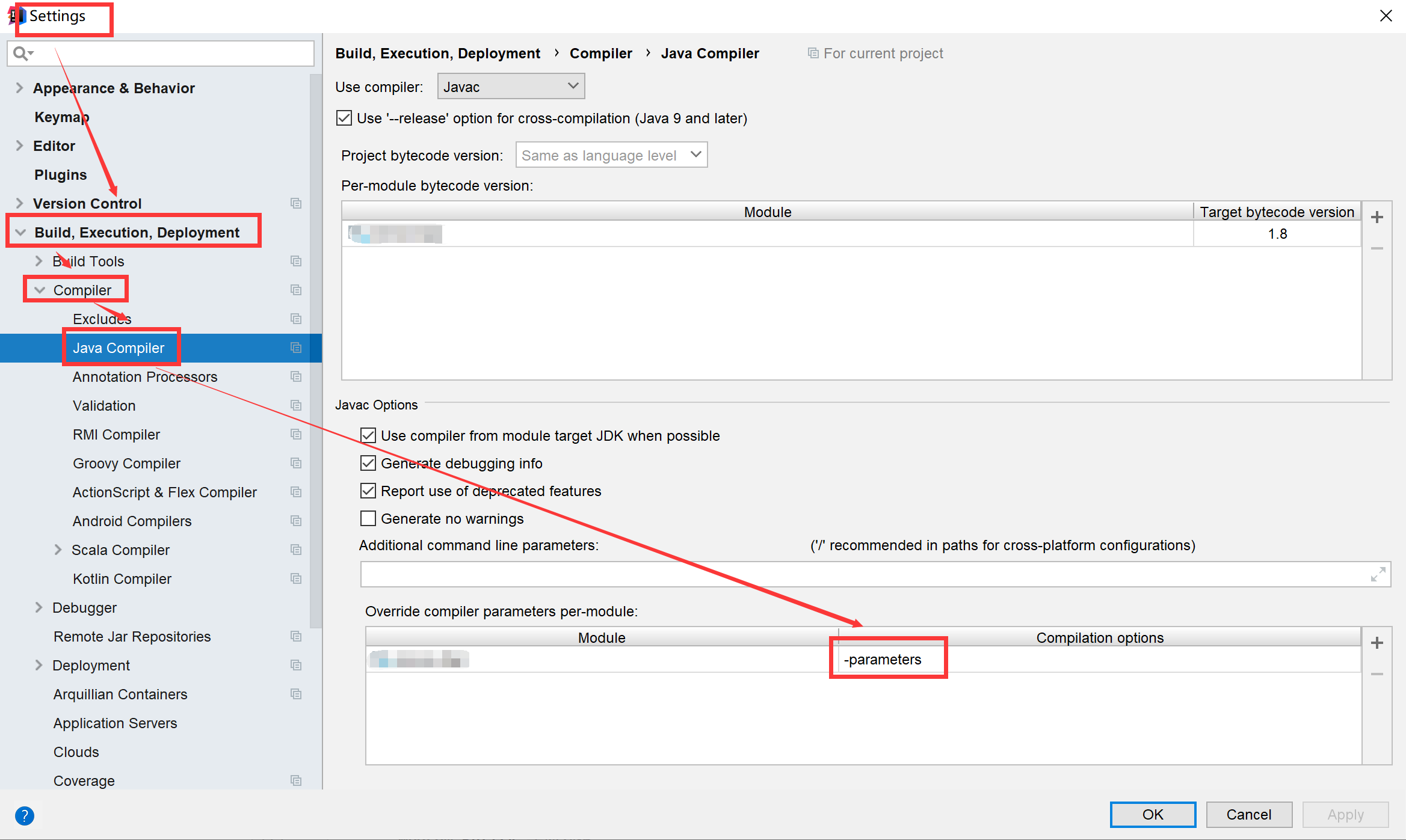Viewport: 1406px width, 840px height.
Task: Click project-level icon beside Compiler row
Action: click(x=295, y=290)
